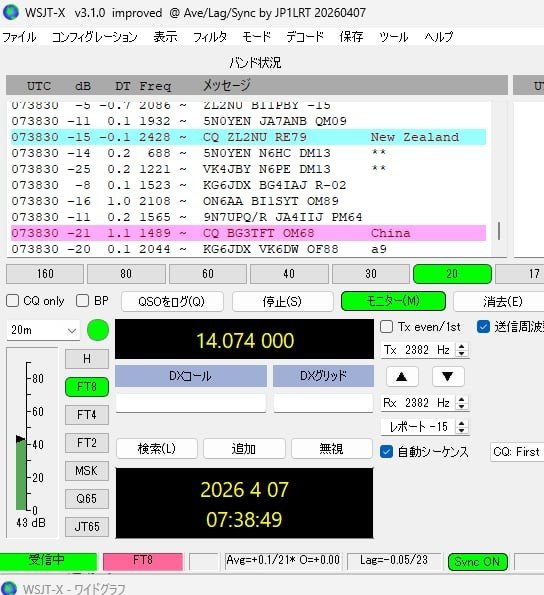Click the up triangle frequency shift button
The height and width of the screenshot is (595, 544).
pos(402,376)
